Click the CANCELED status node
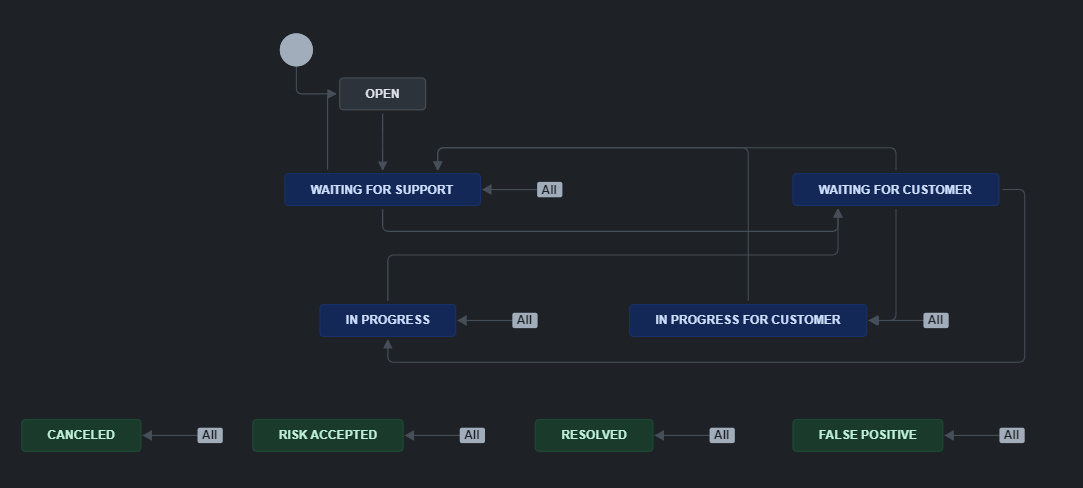 pyautogui.click(x=81, y=435)
